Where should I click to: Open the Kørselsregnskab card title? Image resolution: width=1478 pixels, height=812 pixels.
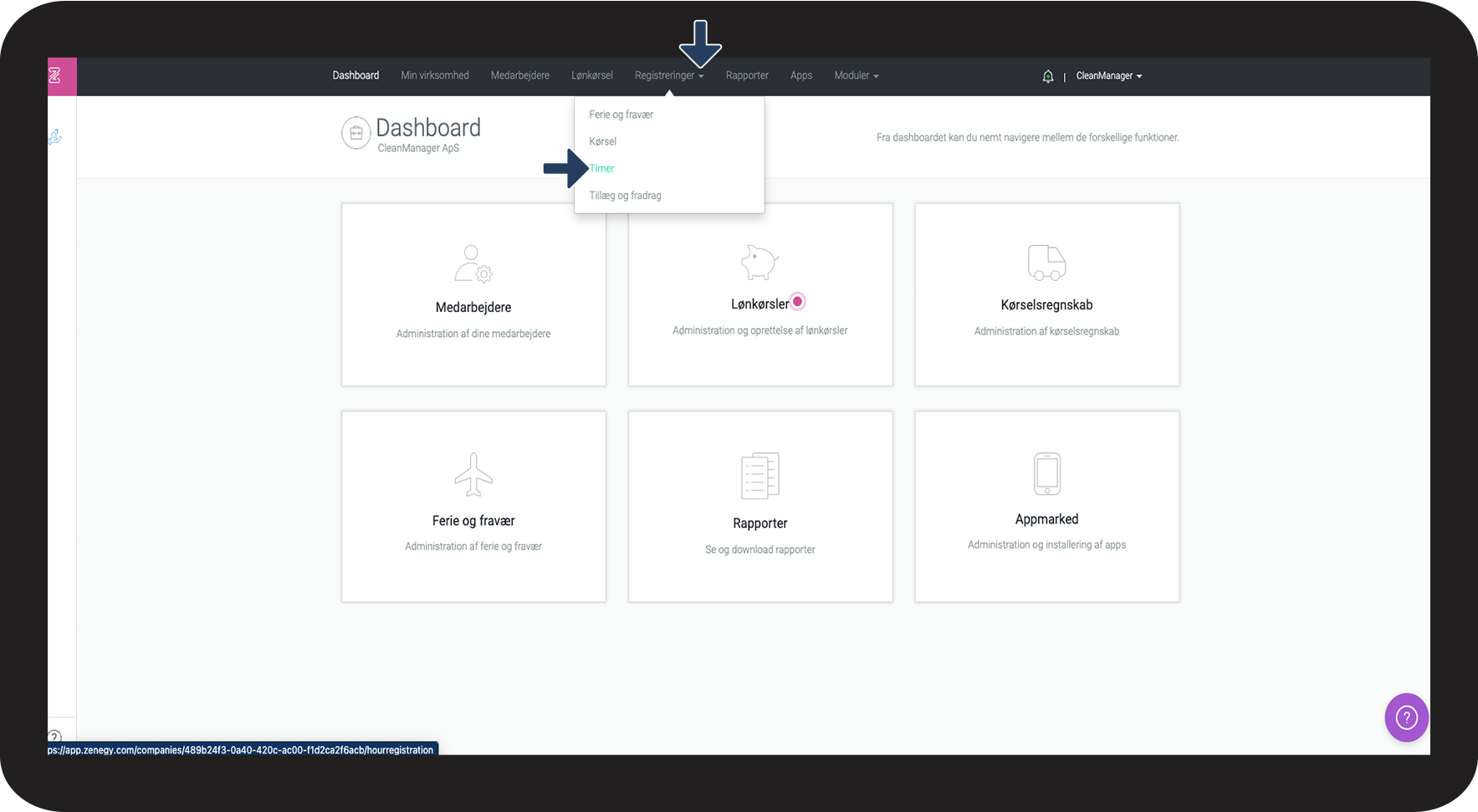(x=1046, y=305)
